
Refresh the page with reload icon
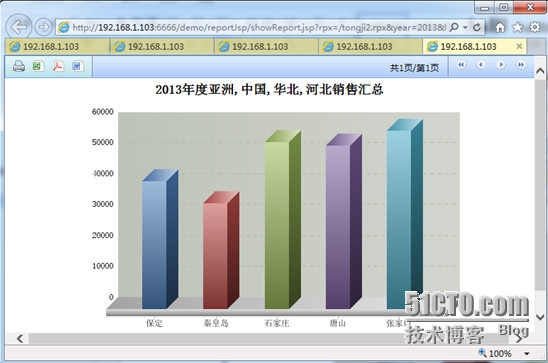point(477,27)
